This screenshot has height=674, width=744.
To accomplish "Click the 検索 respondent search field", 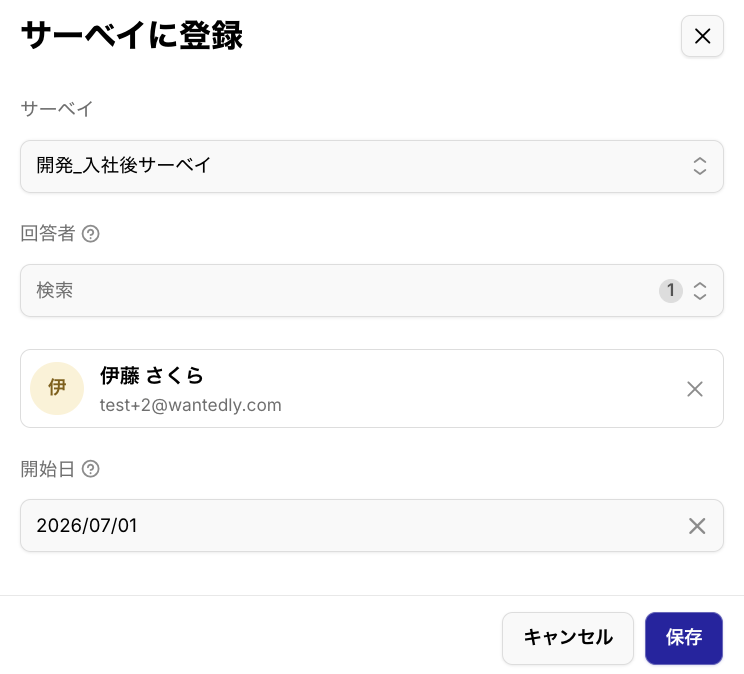I will 339,290.
